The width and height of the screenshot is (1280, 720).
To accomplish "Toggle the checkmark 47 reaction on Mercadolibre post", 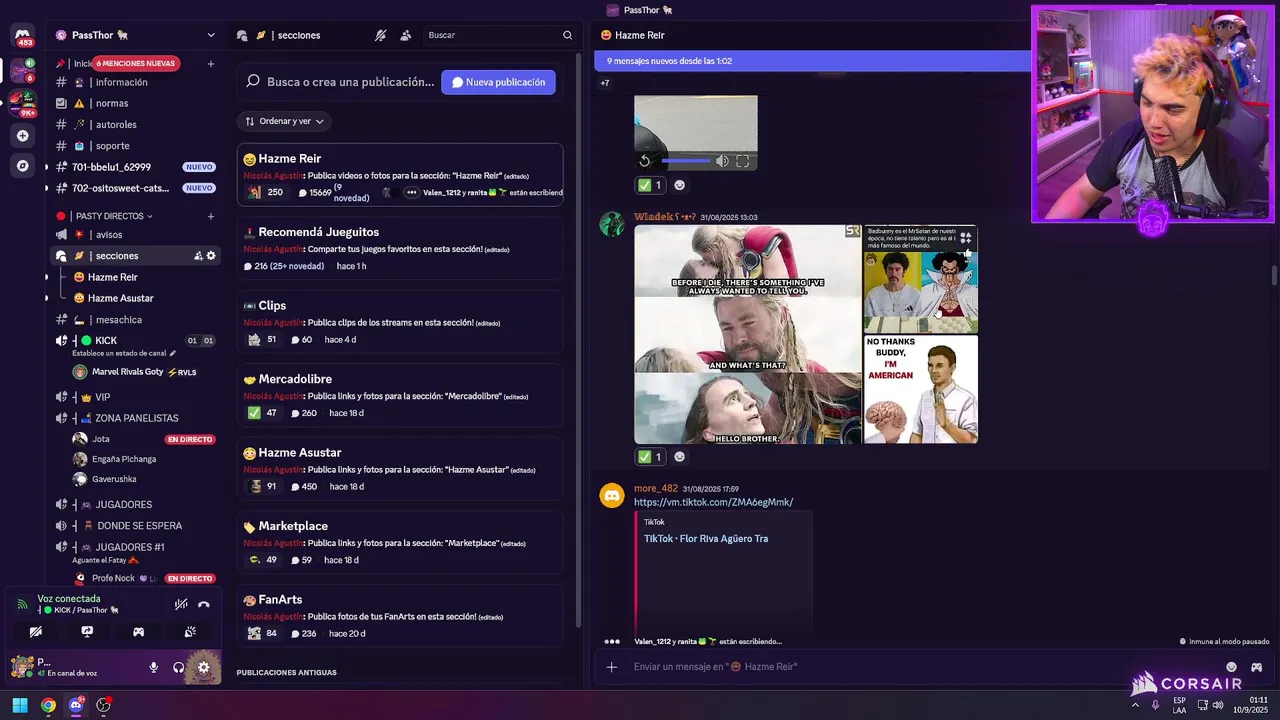I will click(x=262, y=413).
